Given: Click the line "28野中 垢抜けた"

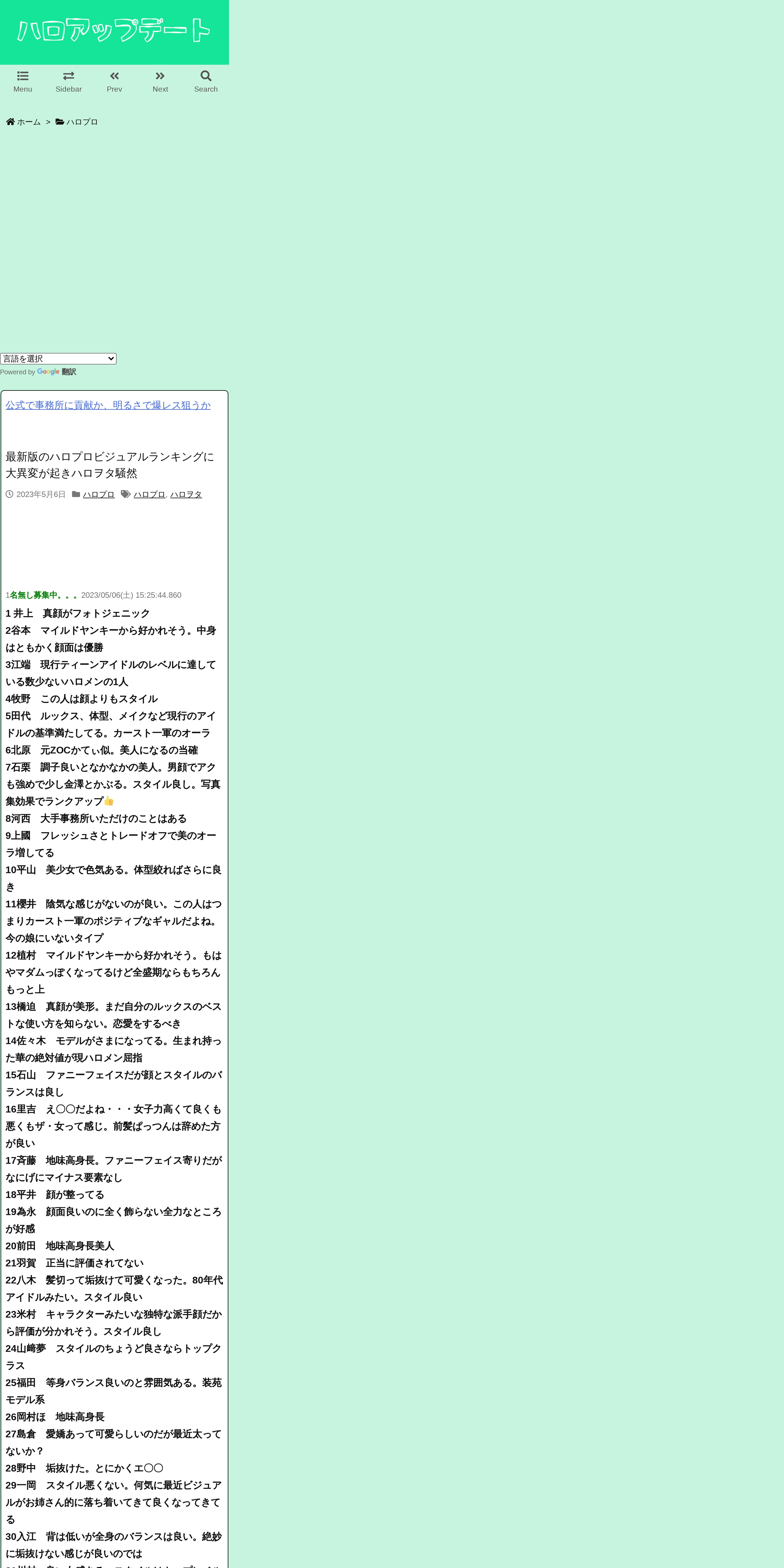Looking at the screenshot, I should click(84, 1468).
